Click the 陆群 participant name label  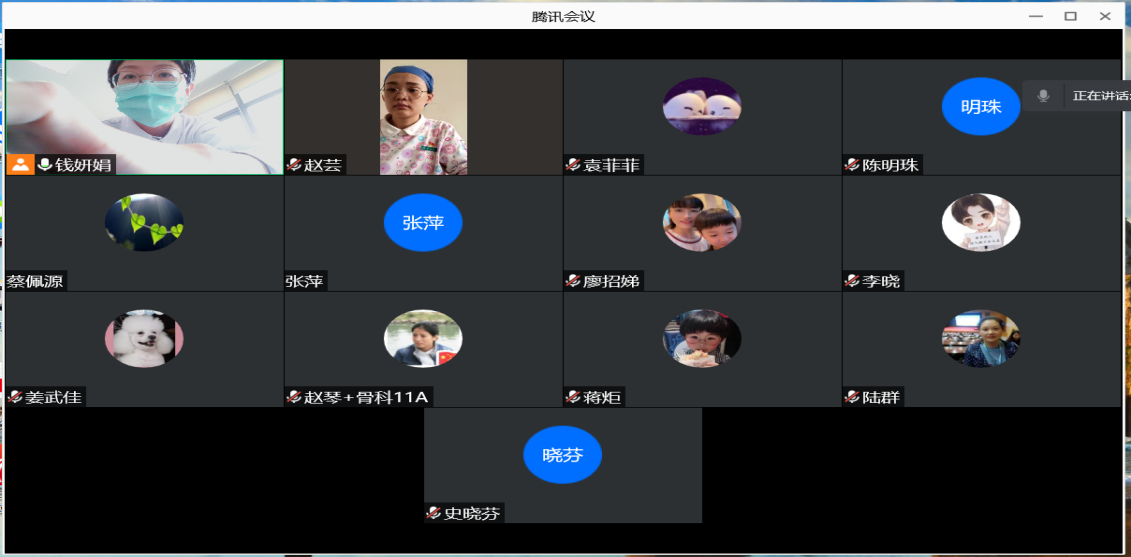point(881,397)
